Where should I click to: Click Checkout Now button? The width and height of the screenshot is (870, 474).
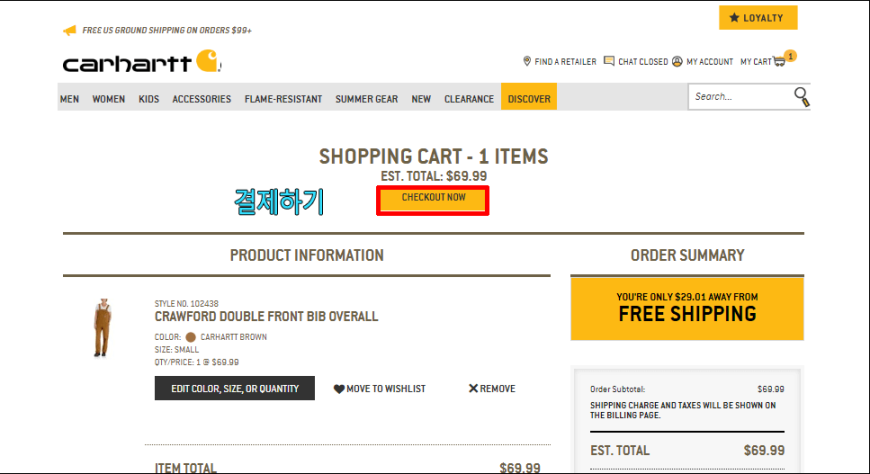pyautogui.click(x=433, y=200)
